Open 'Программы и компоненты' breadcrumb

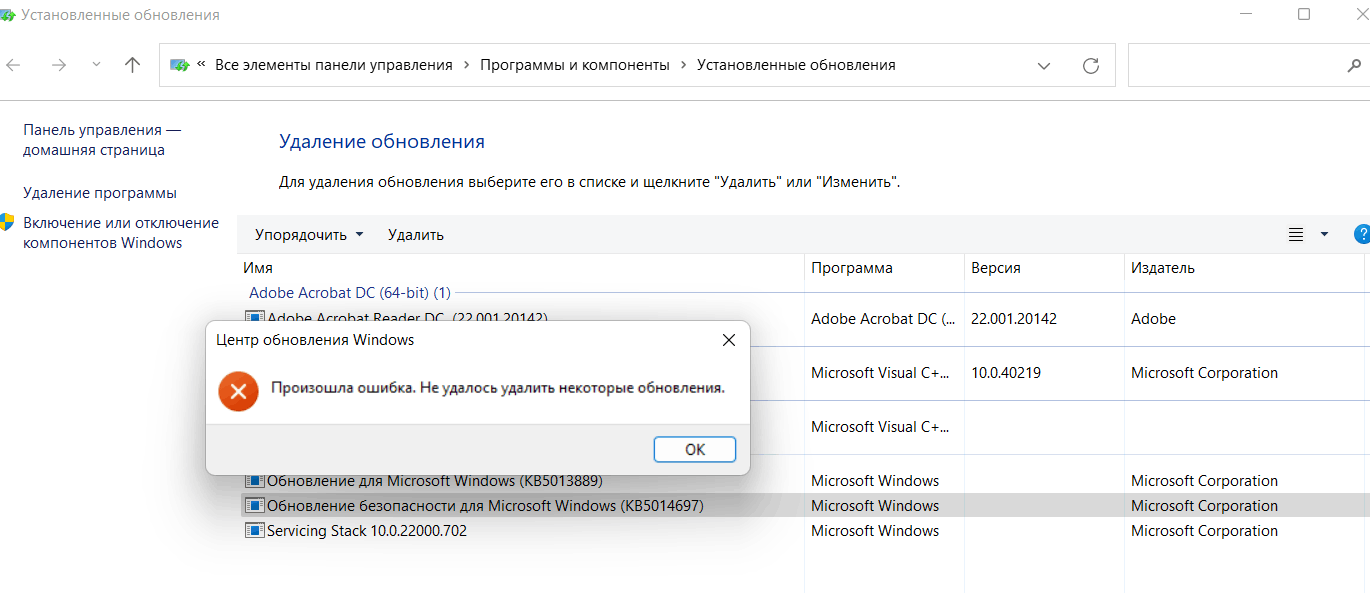pyautogui.click(x=575, y=65)
